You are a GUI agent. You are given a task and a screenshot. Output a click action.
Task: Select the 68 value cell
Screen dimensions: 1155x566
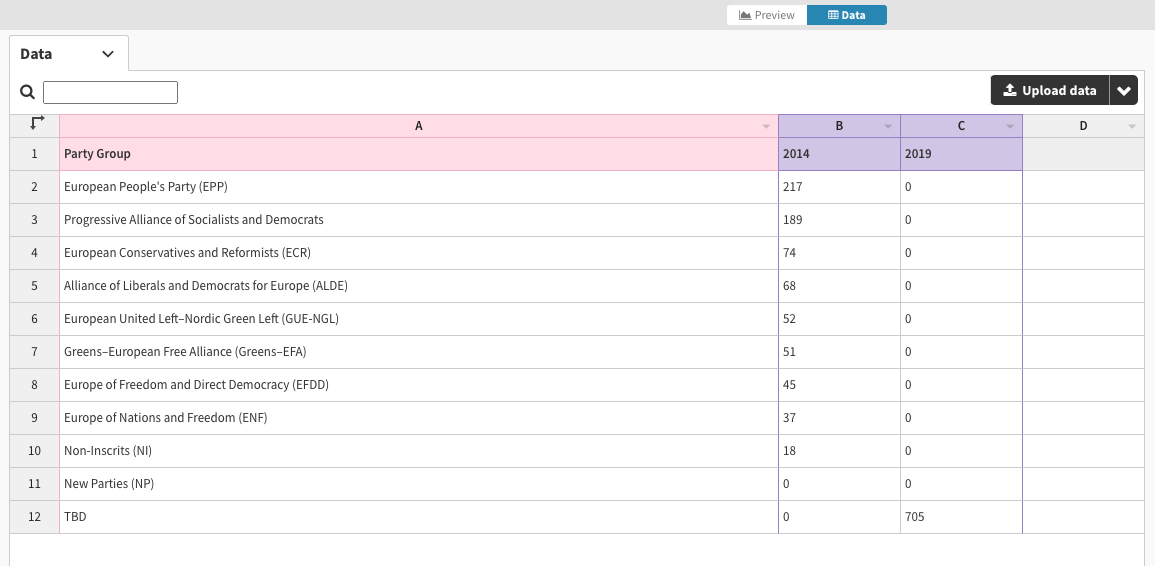pos(839,286)
